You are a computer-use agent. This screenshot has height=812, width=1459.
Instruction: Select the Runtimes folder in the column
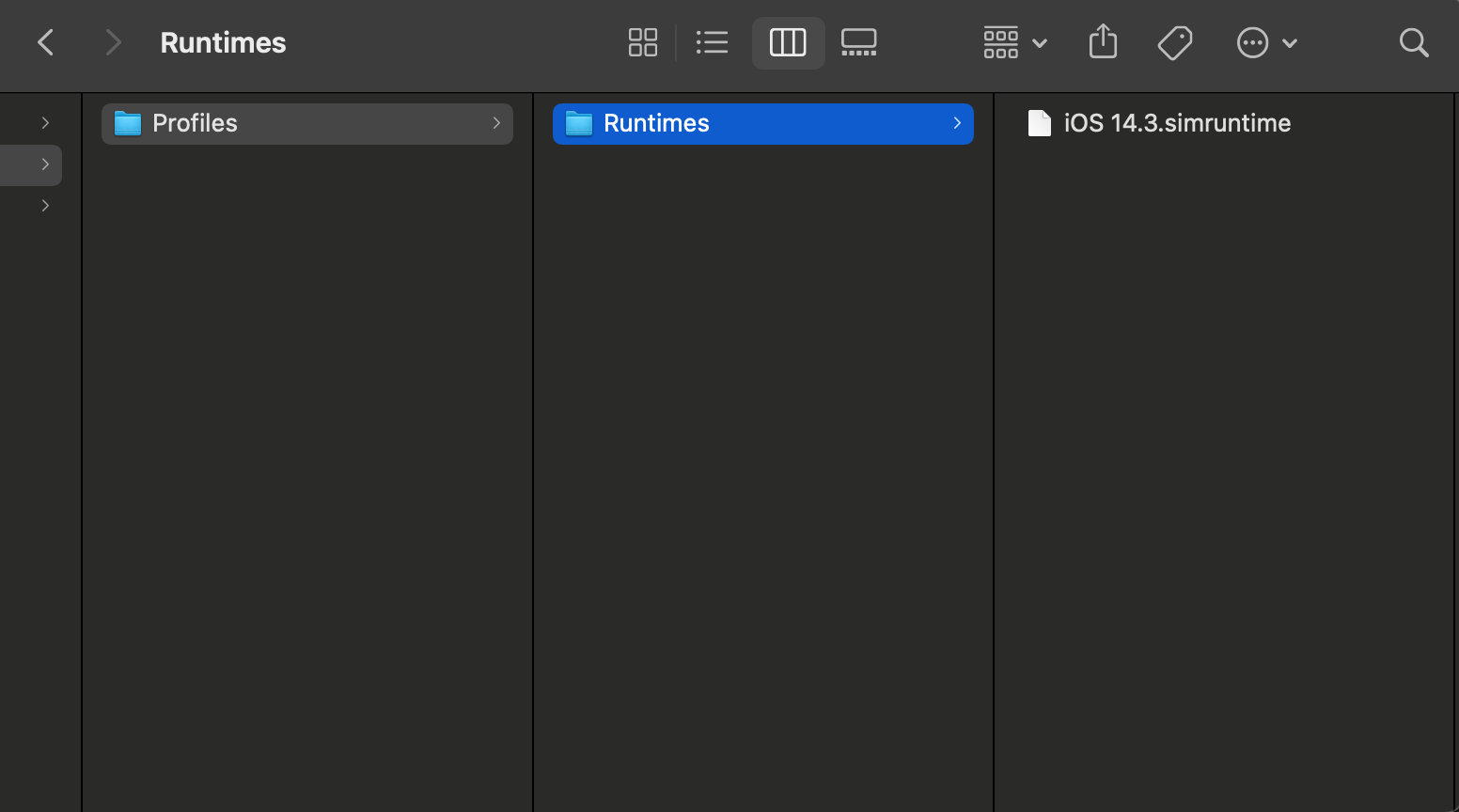656,123
